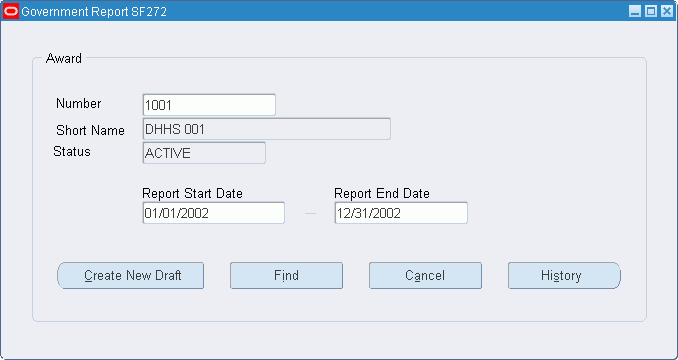
Task: Focus the Report End Date field
Action: pyautogui.click(x=401, y=213)
